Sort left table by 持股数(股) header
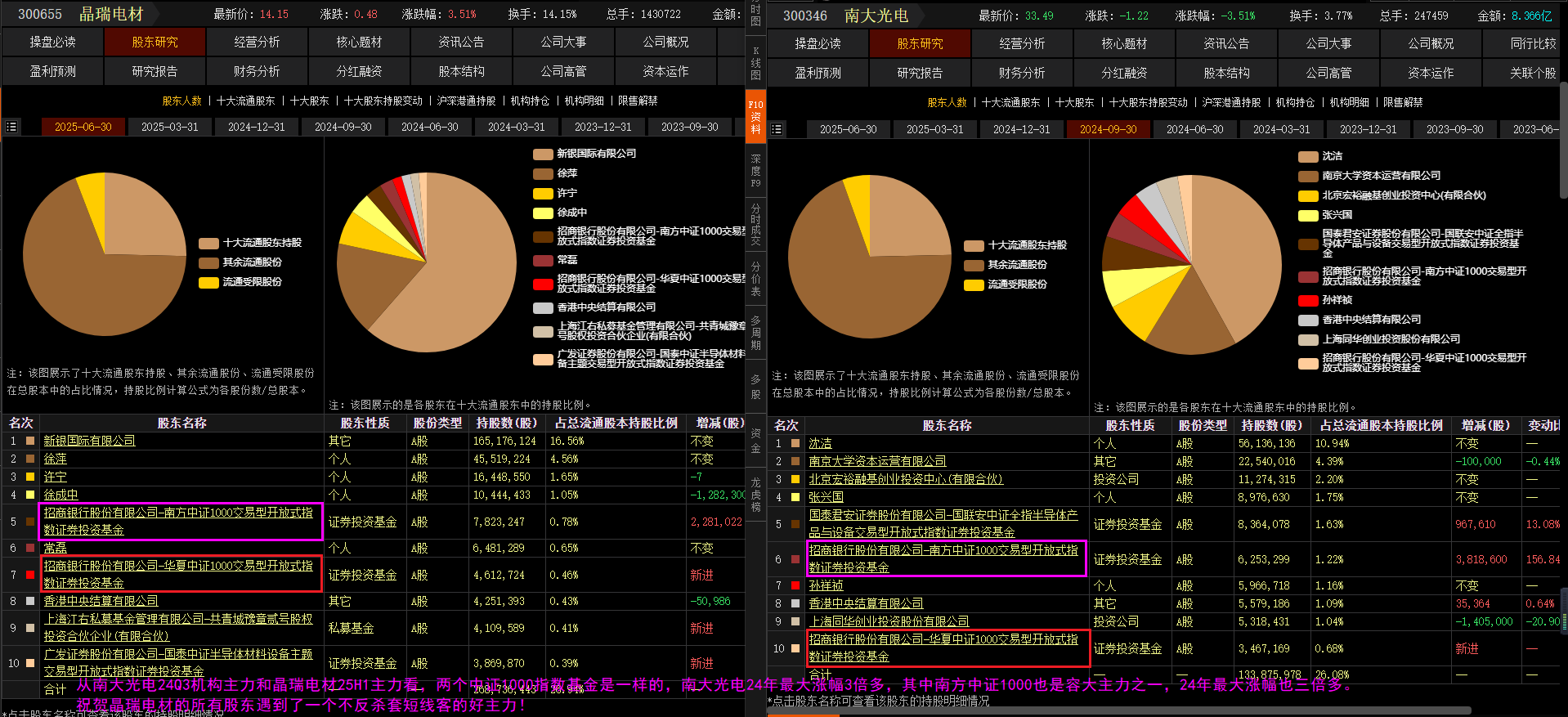Screen dimensions: 1568x717 (507, 423)
